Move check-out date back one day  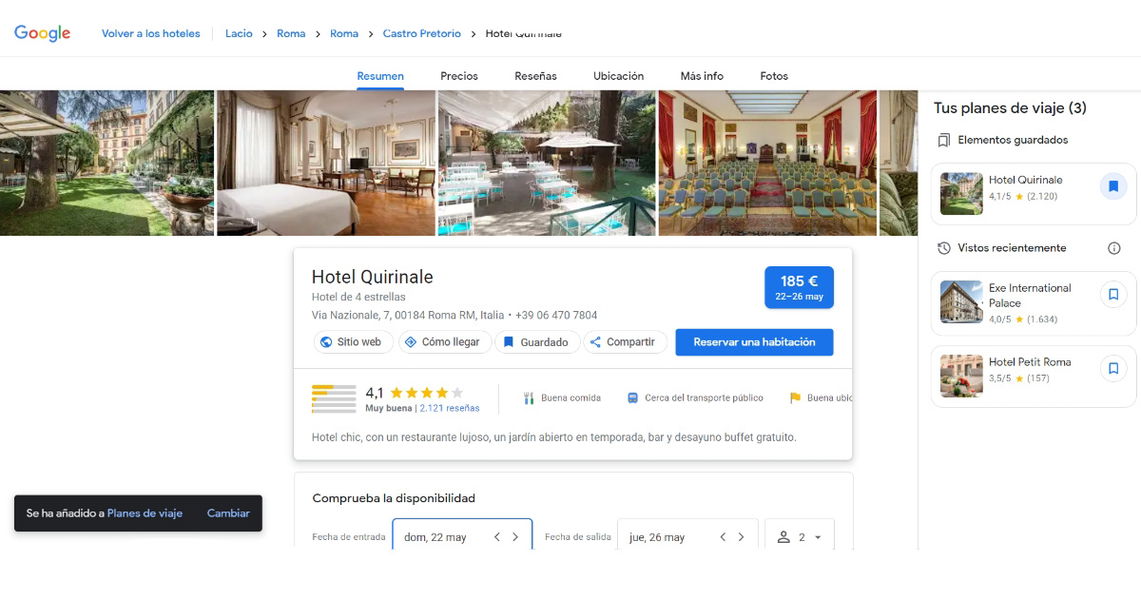click(x=723, y=537)
